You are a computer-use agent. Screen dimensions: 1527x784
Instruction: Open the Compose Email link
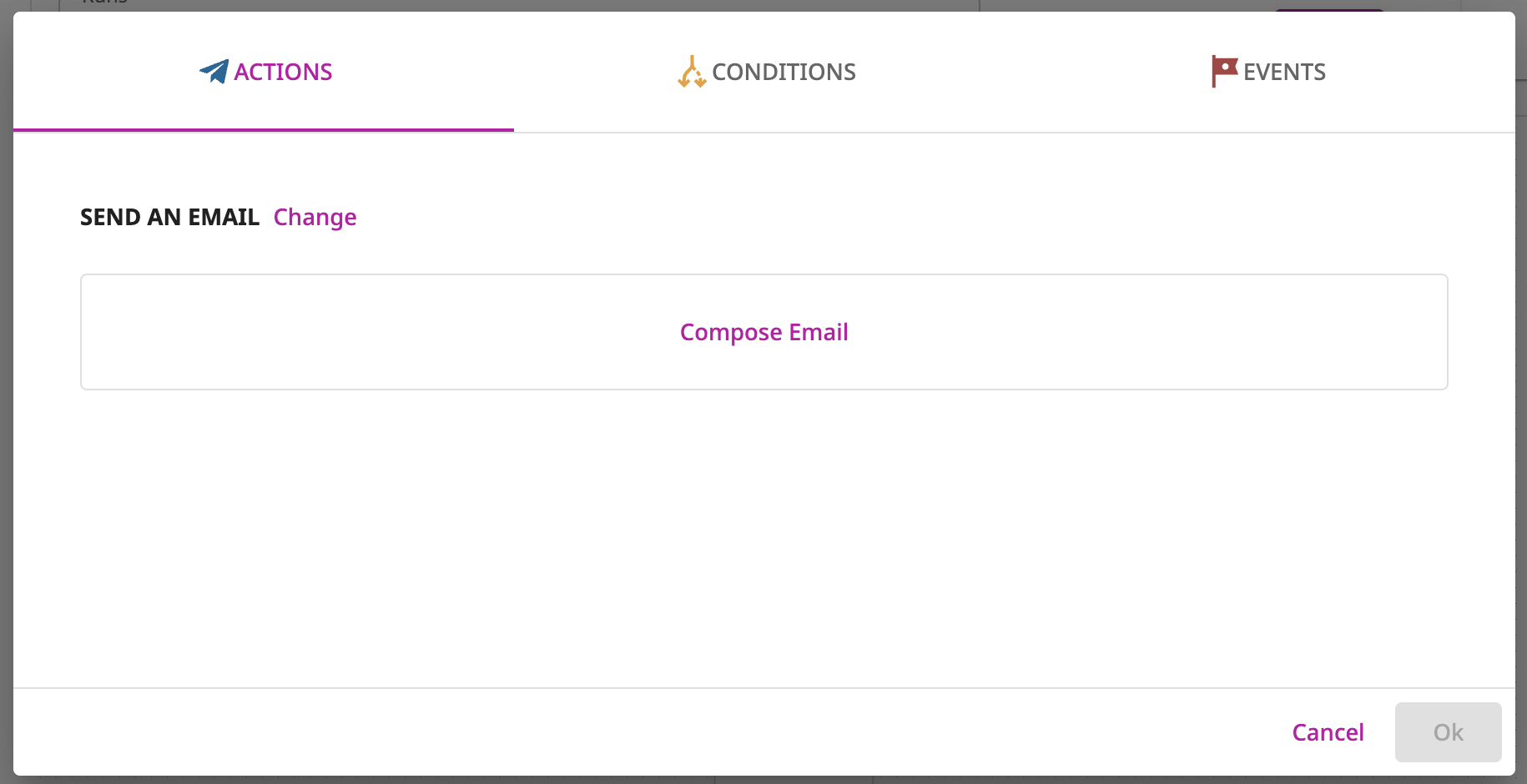(764, 332)
